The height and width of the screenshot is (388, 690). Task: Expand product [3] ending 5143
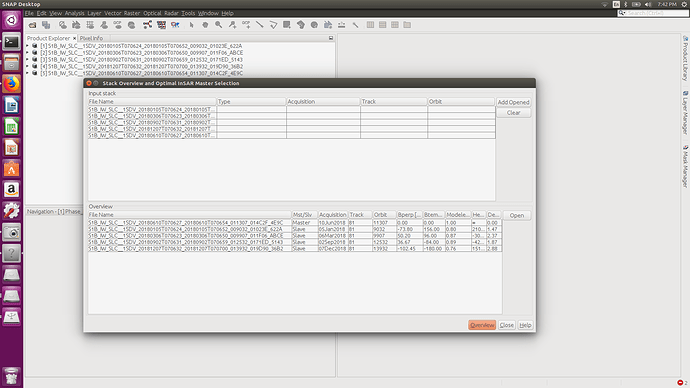pos(28,59)
